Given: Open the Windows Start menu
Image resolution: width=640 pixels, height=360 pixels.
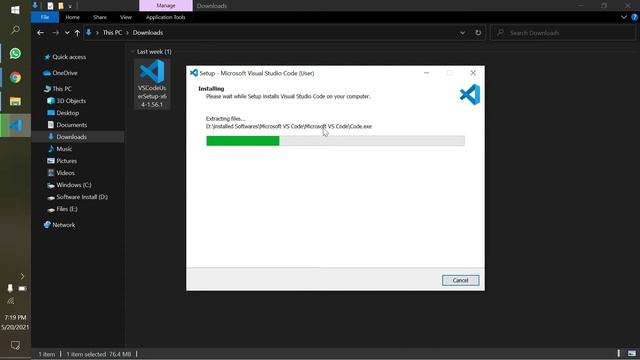Looking at the screenshot, I should tap(15, 10).
